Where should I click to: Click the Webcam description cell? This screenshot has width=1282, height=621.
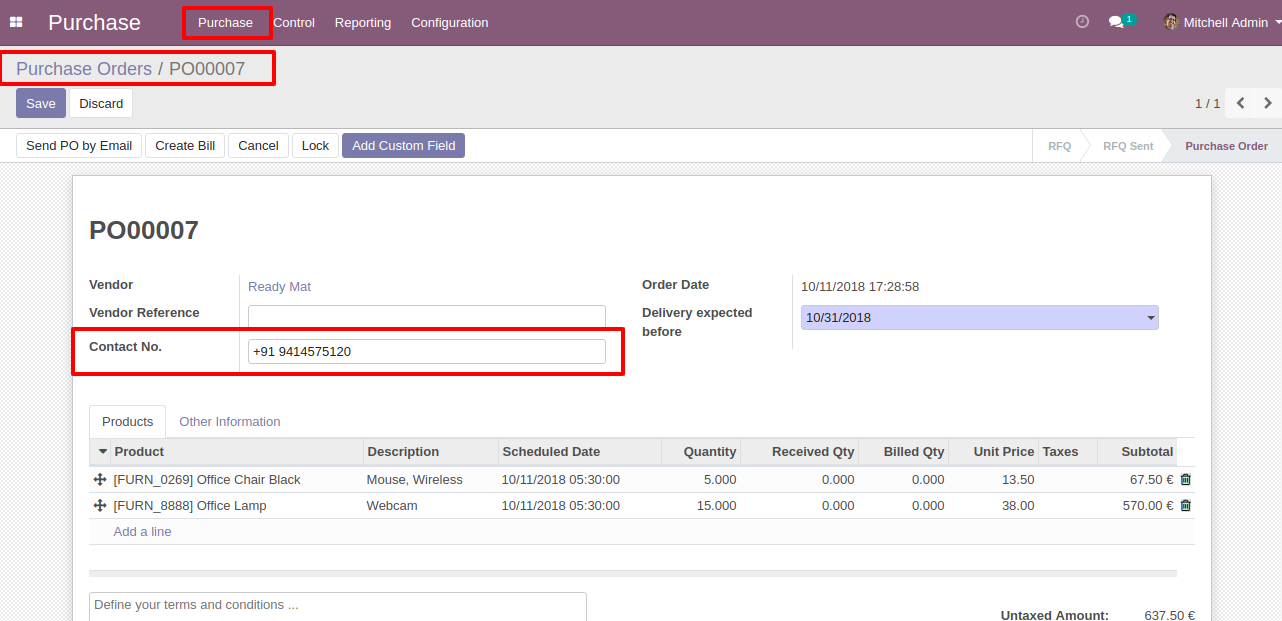tap(430, 506)
